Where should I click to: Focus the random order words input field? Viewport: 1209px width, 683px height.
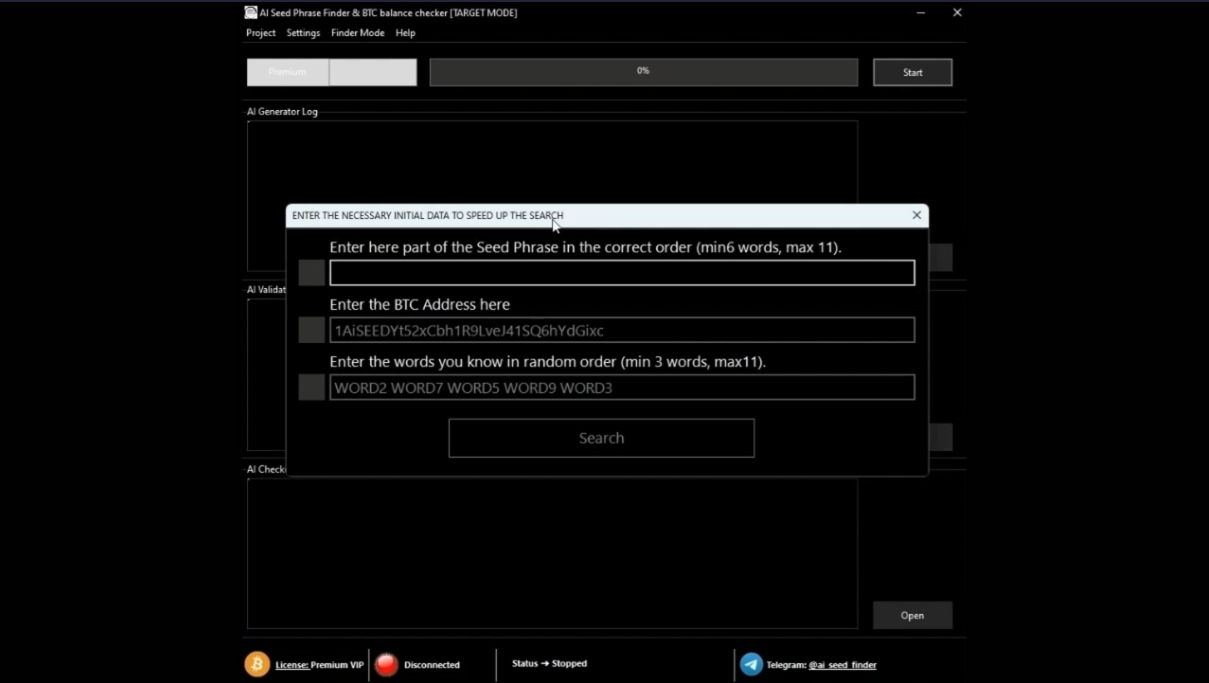point(622,387)
